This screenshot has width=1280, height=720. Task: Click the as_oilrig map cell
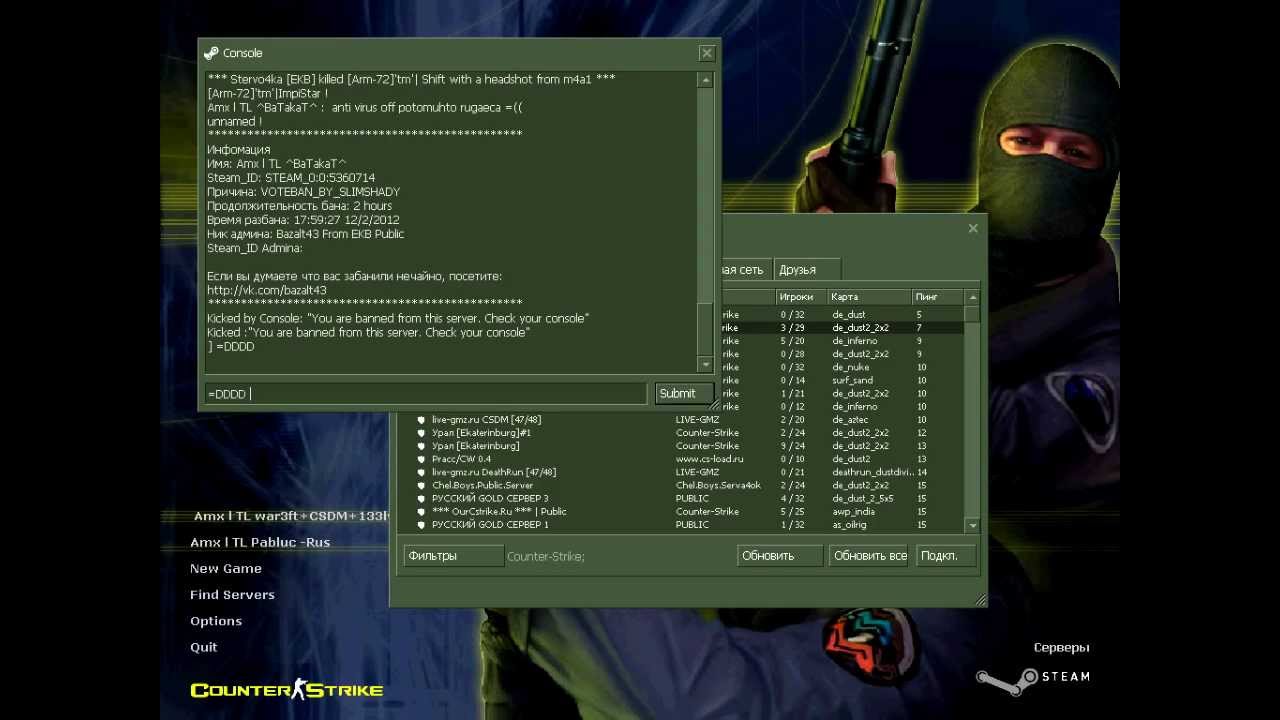click(849, 525)
